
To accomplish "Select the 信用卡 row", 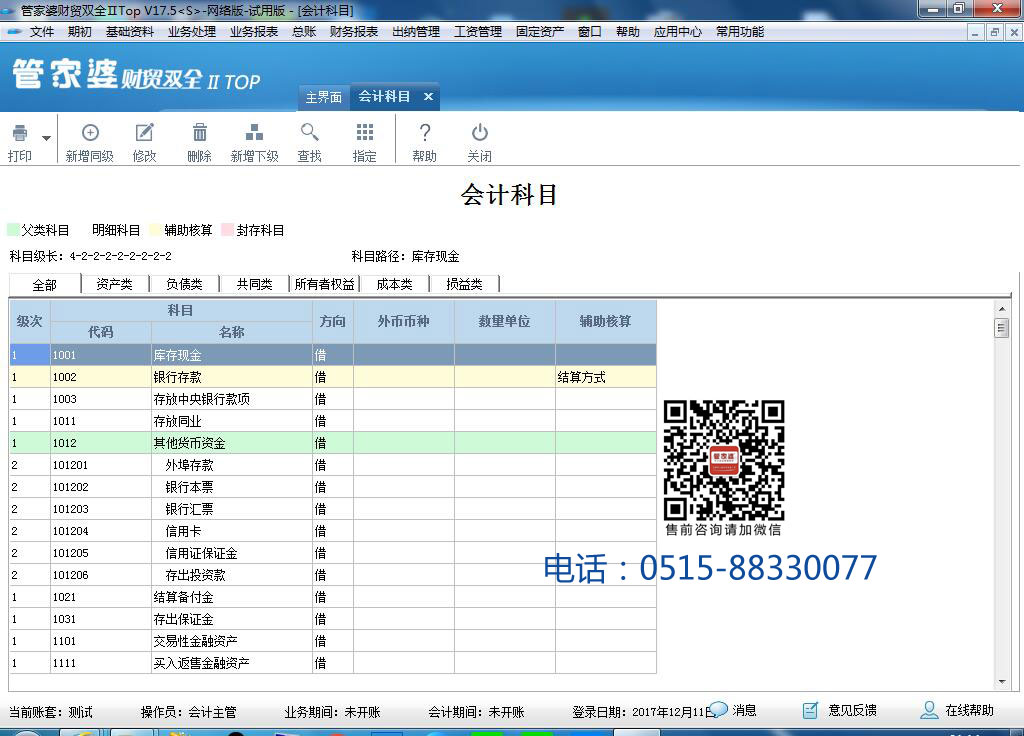I will pyautogui.click(x=333, y=531).
